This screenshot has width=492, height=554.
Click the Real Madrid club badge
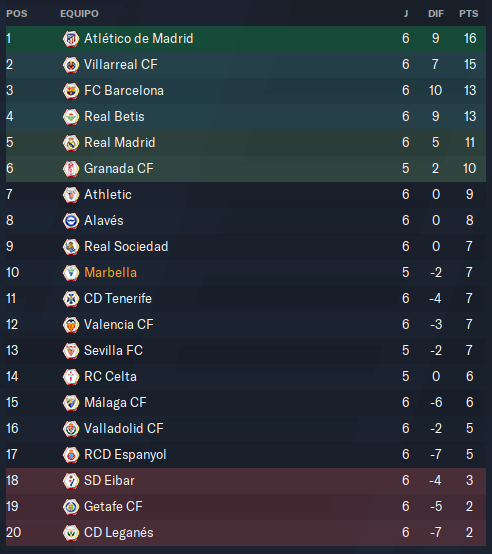tap(71, 143)
